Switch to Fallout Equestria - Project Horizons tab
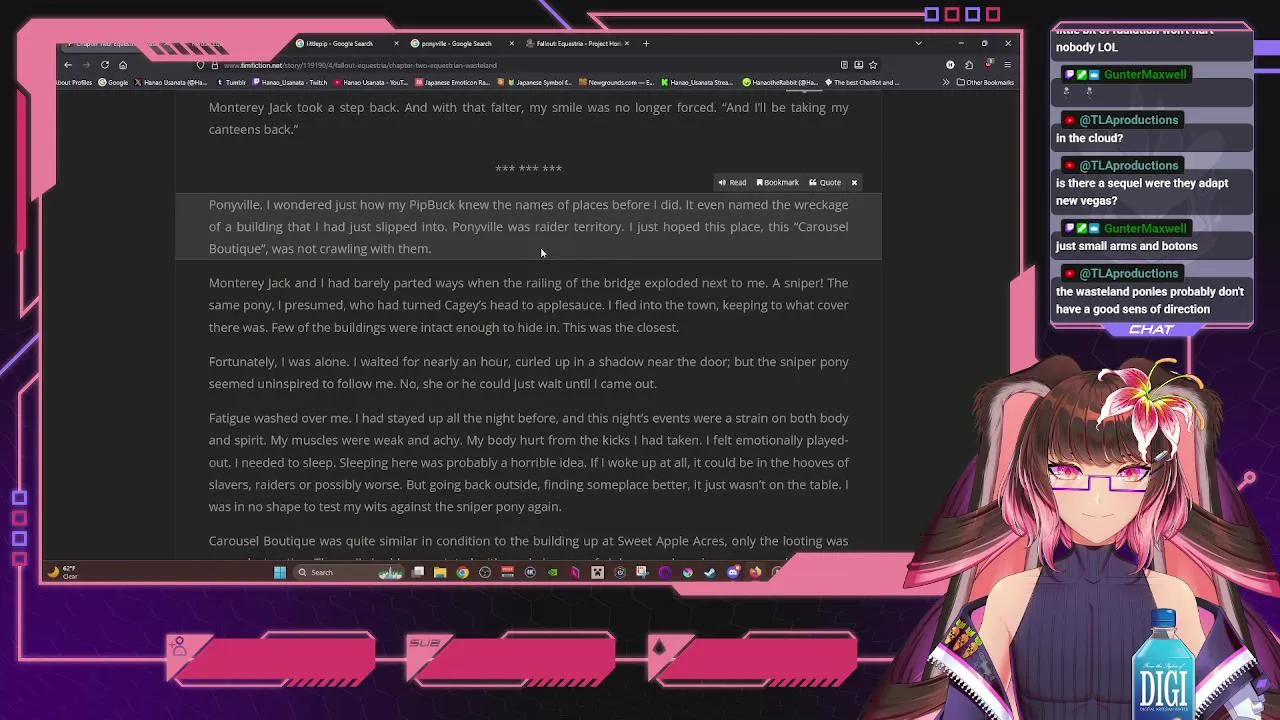This screenshot has height=720, width=1280. pos(578,43)
